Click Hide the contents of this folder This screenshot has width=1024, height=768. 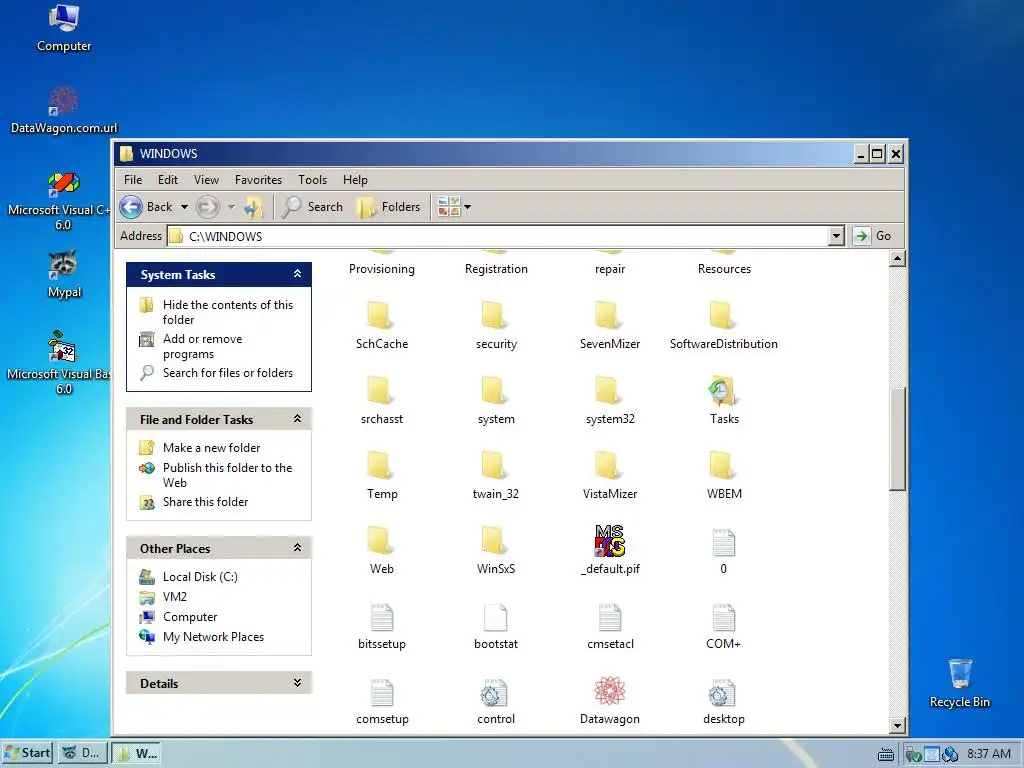228,312
